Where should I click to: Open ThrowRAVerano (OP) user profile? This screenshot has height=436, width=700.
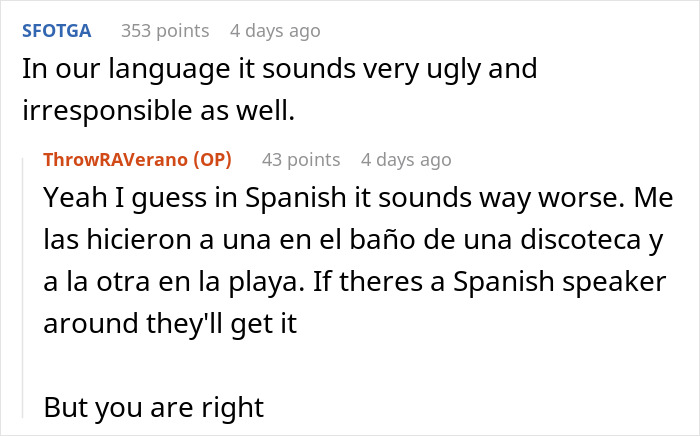click(x=138, y=159)
